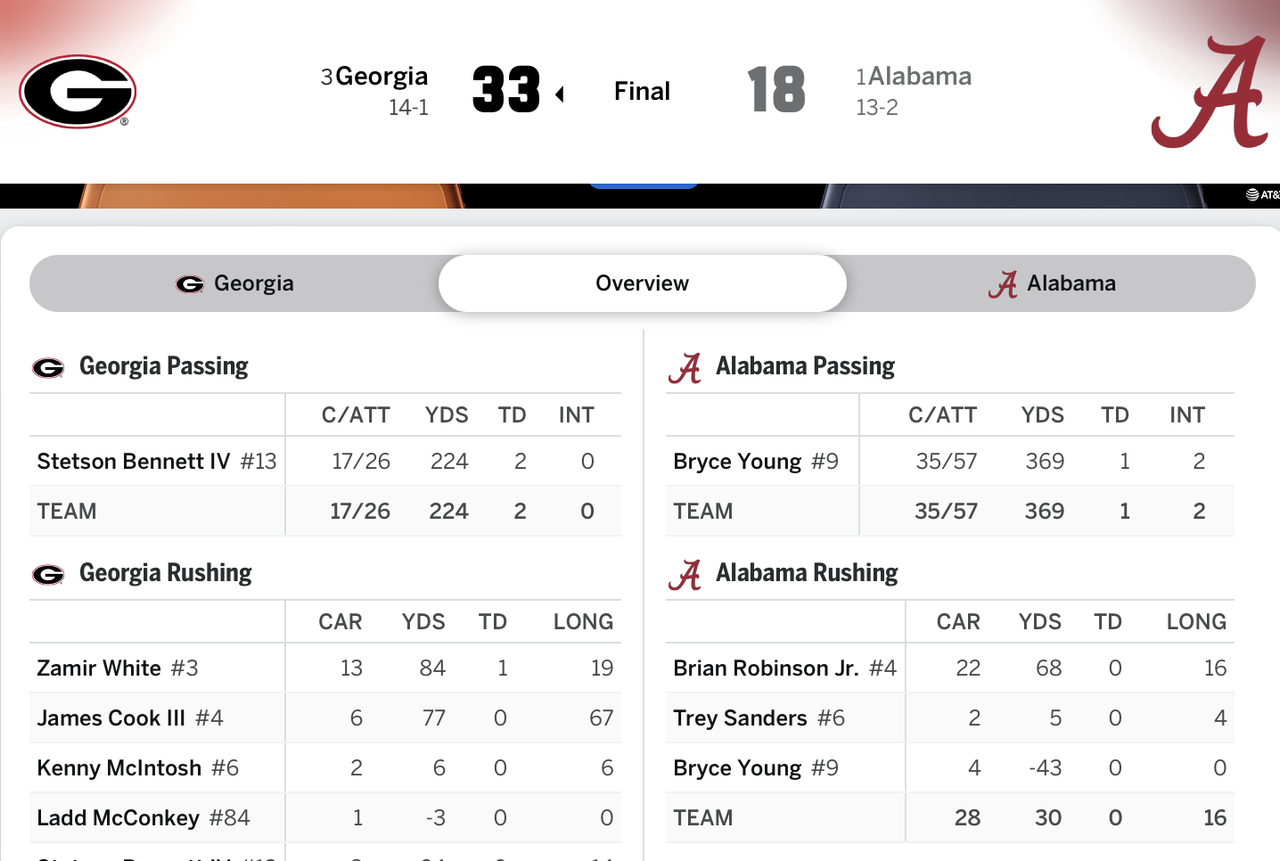
Task: Open Brian Robinson Jr. player link
Action: click(x=765, y=668)
